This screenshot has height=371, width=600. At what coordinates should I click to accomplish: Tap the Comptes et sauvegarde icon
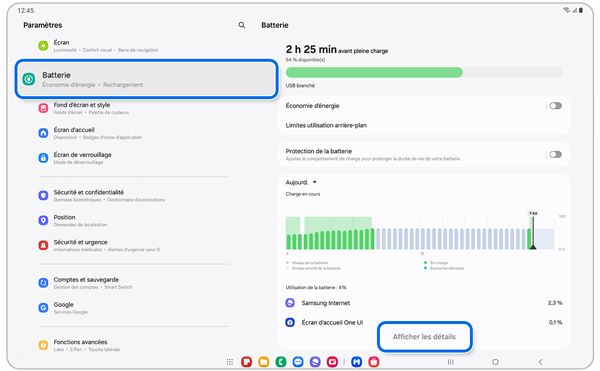[x=43, y=283]
